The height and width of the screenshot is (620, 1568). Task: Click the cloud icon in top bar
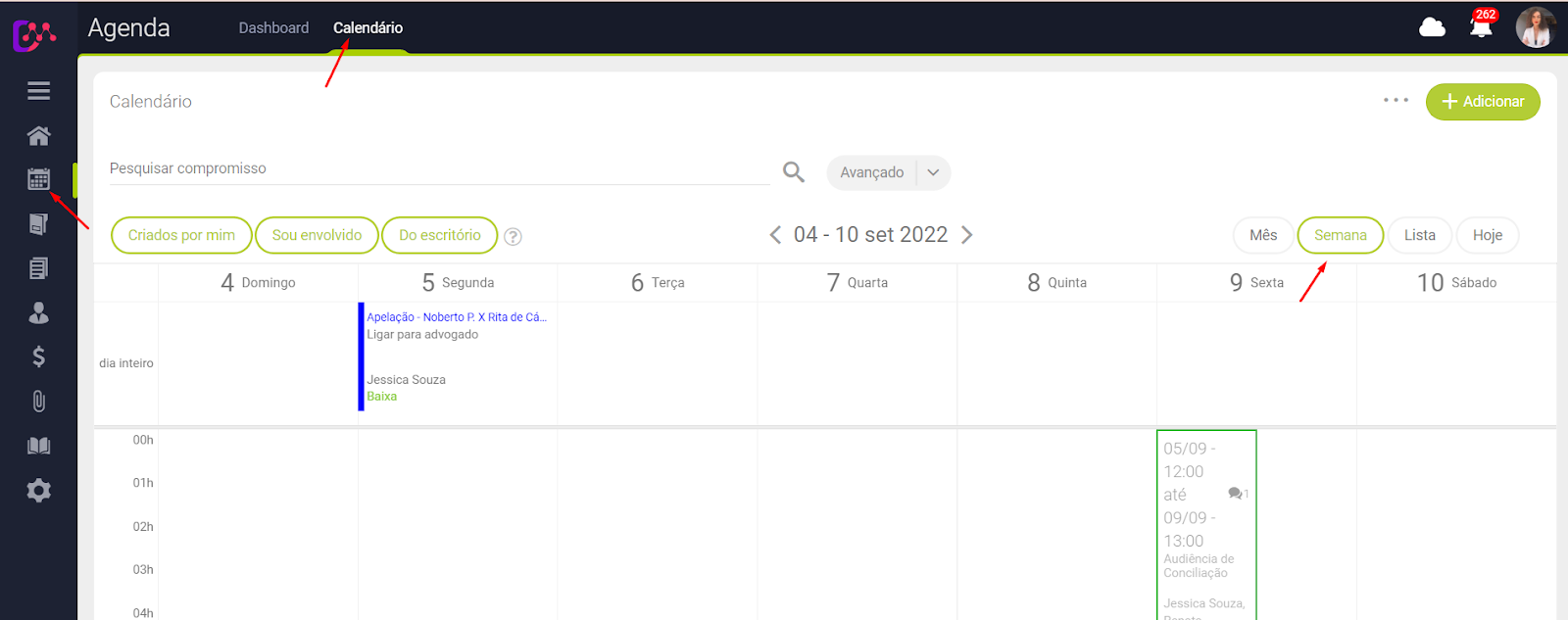(1432, 26)
